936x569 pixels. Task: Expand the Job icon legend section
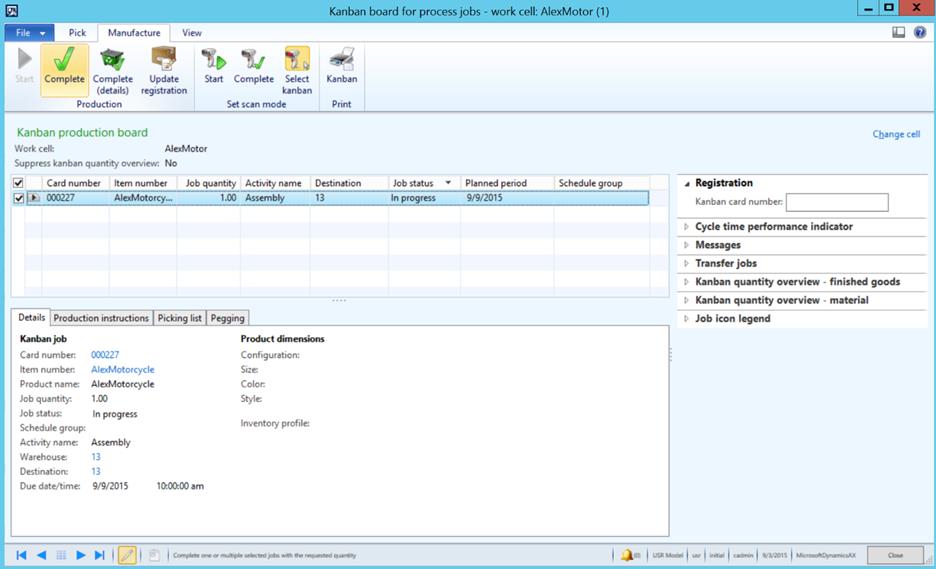[686, 319]
